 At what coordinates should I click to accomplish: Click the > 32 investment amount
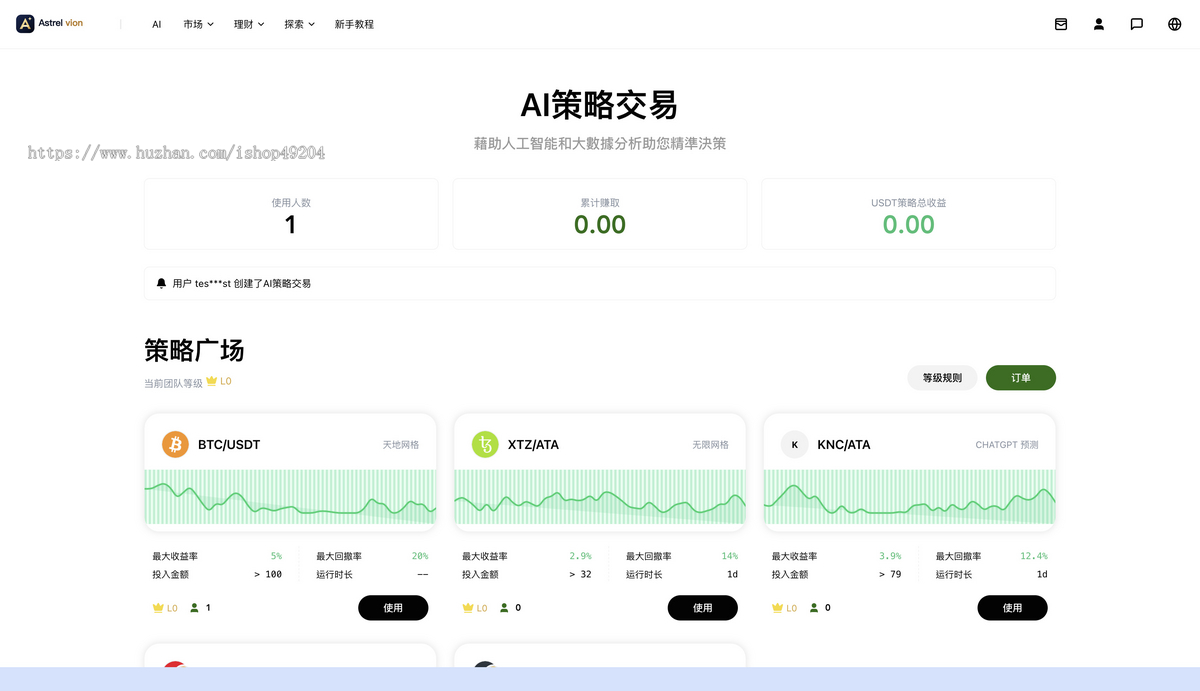point(580,574)
